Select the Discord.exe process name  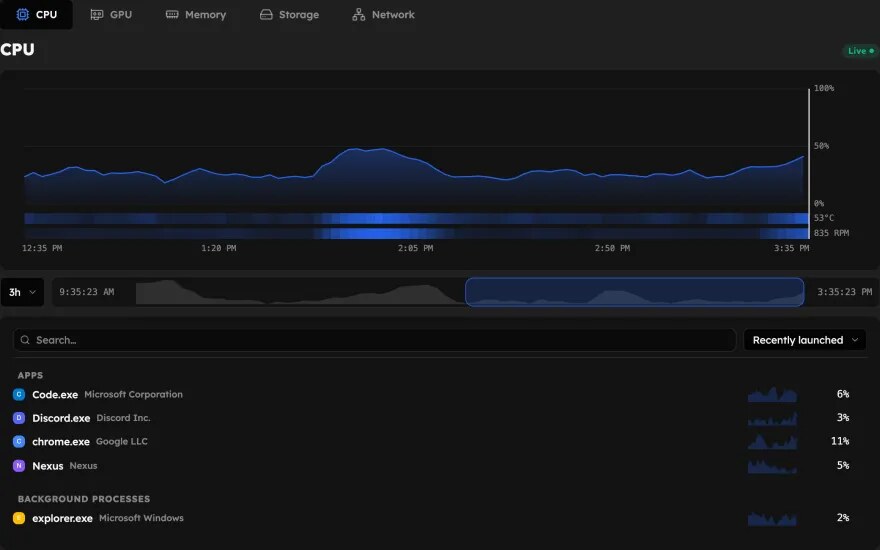pos(61,418)
